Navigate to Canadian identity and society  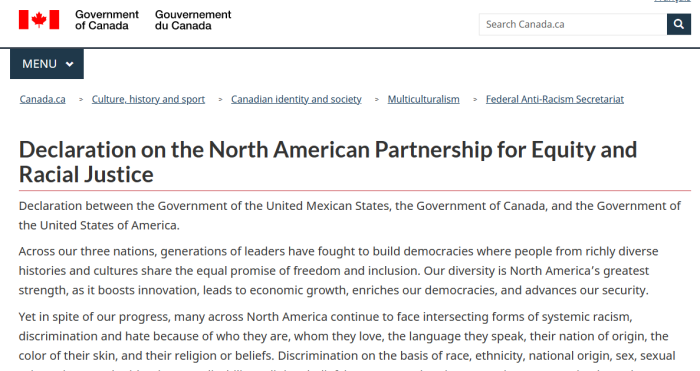pyautogui.click(x=296, y=99)
